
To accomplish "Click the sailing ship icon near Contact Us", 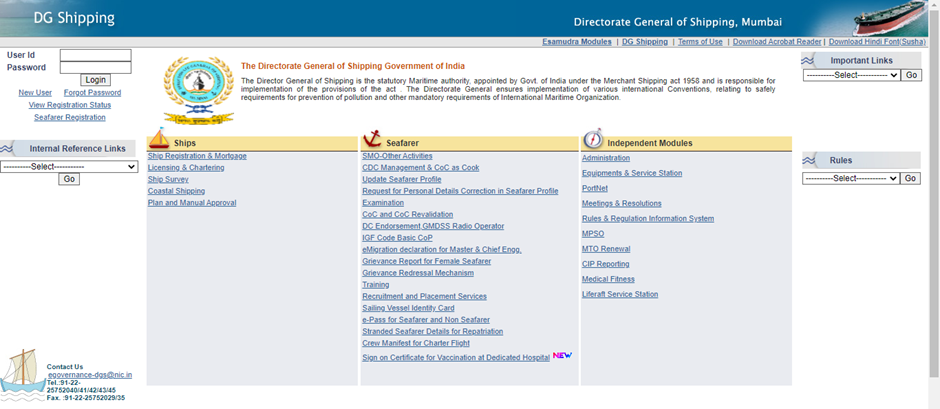I will click(x=23, y=375).
